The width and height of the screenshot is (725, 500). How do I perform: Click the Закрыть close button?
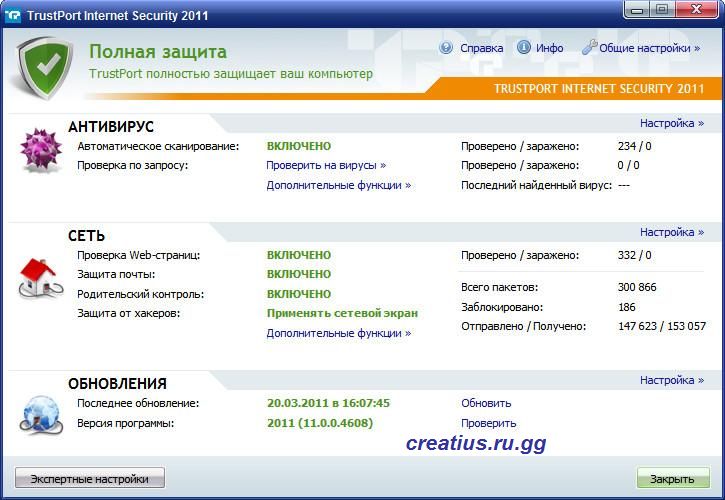point(673,479)
